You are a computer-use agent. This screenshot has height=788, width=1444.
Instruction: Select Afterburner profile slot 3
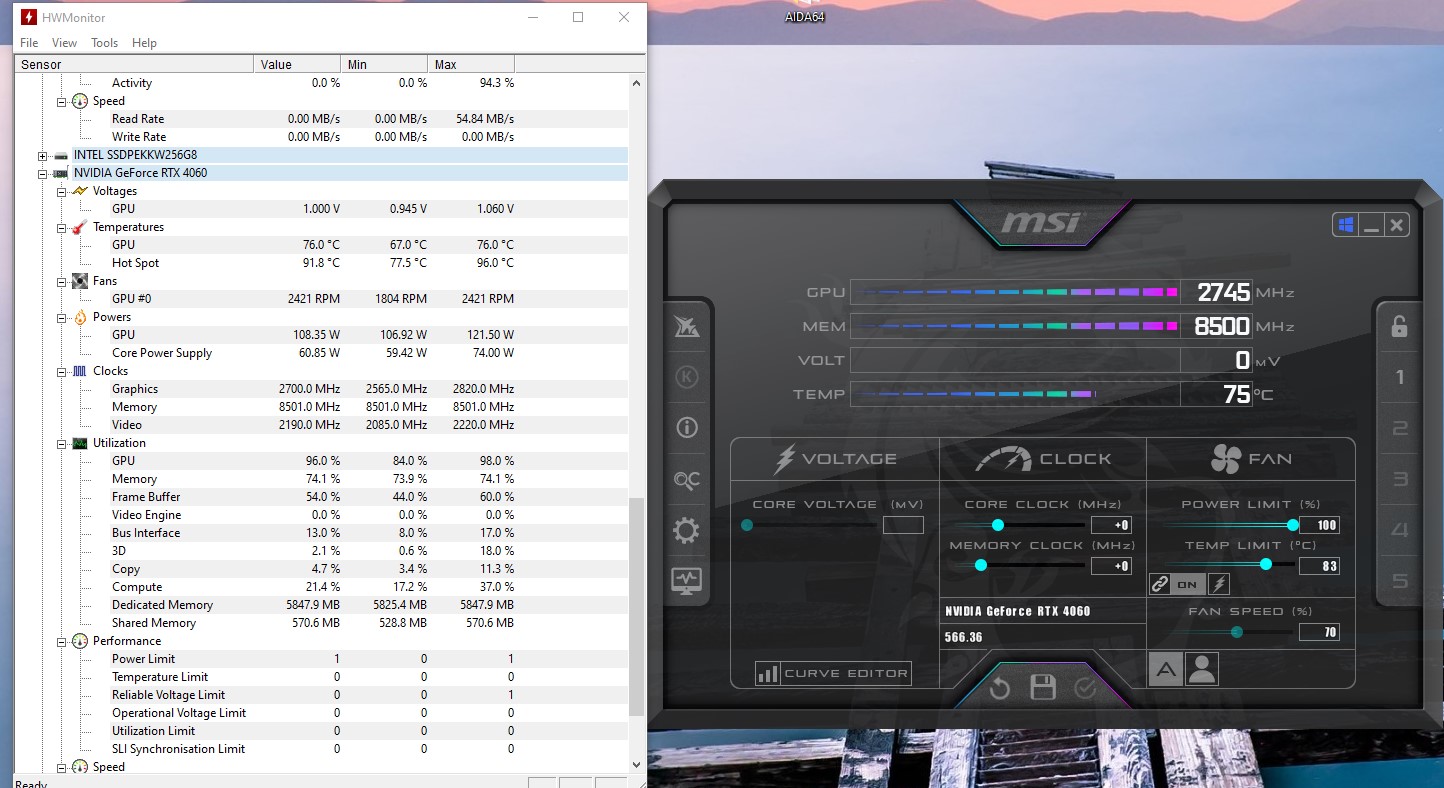pos(1400,479)
